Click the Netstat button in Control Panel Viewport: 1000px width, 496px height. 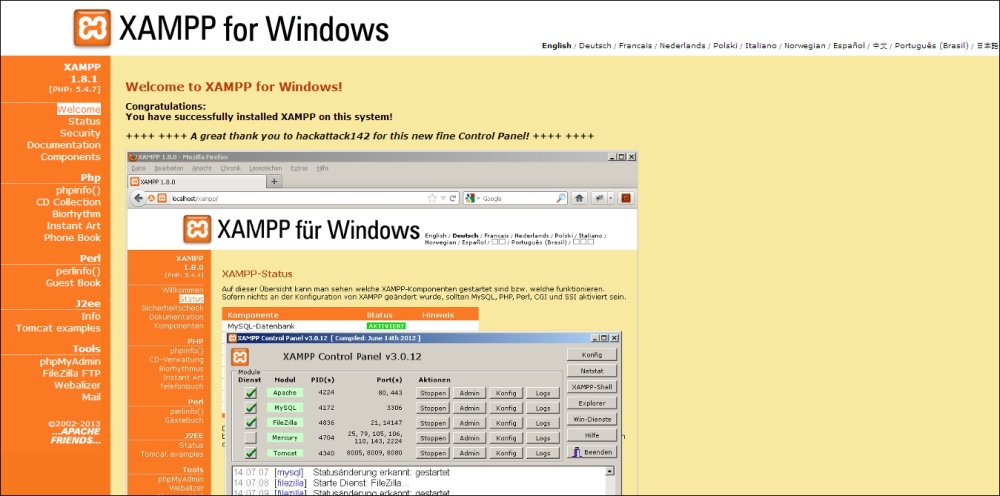(x=591, y=370)
